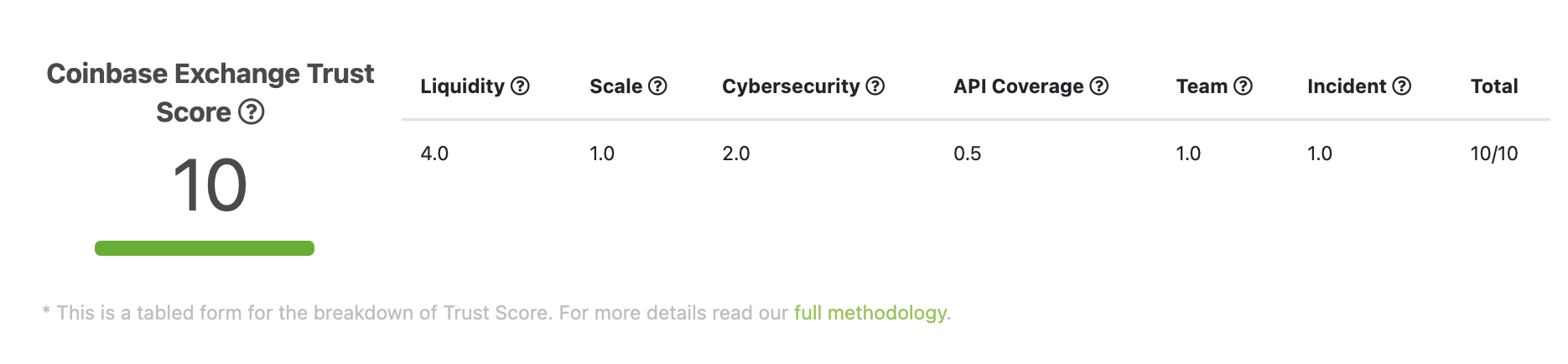Screen dimensions: 1568x364
Task: Click the Incident question mark icon
Action: click(1401, 86)
